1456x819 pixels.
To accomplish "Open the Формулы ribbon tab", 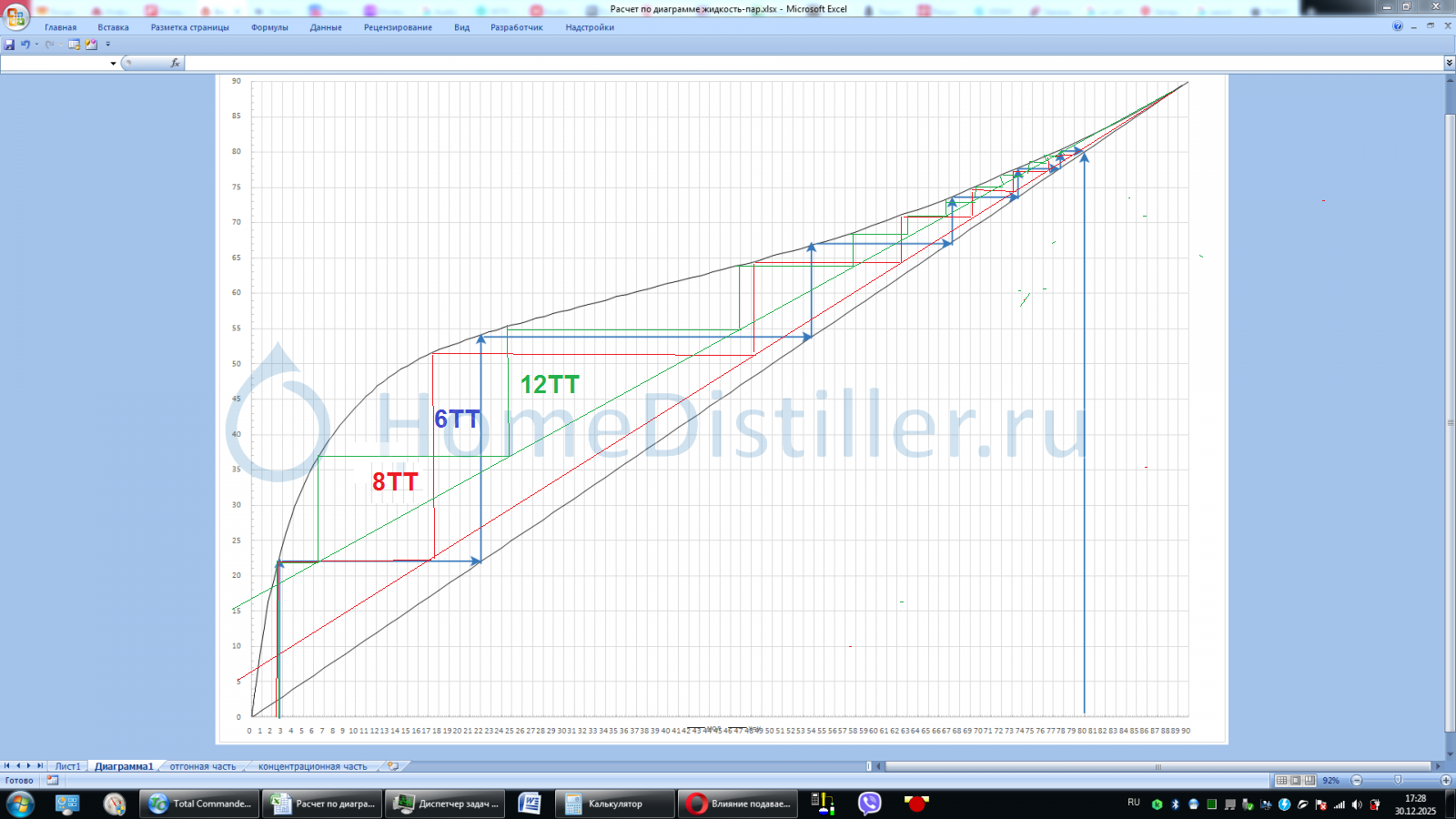I will tap(269, 27).
